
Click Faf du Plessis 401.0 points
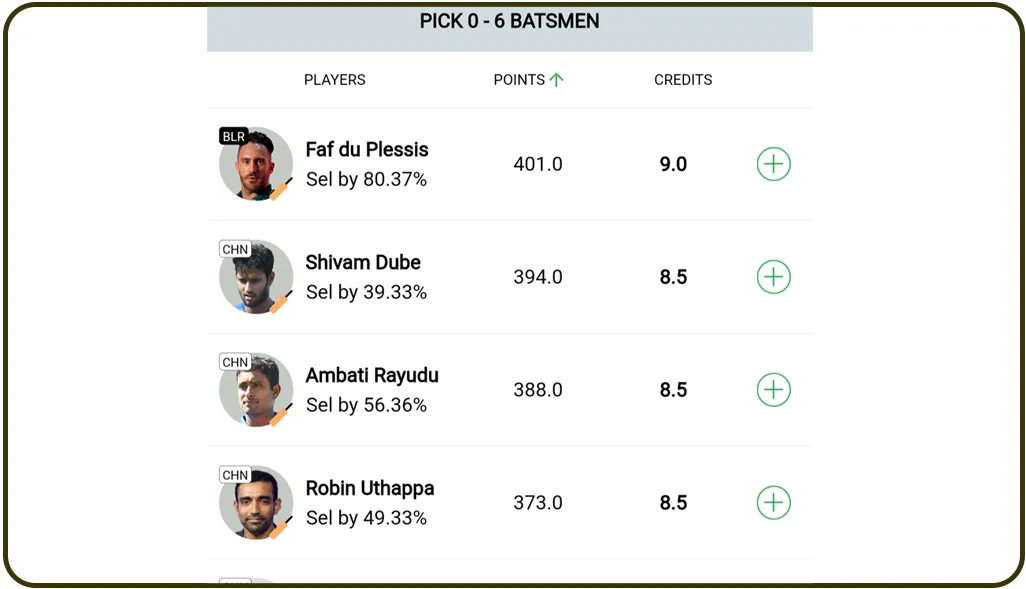pyautogui.click(x=538, y=164)
